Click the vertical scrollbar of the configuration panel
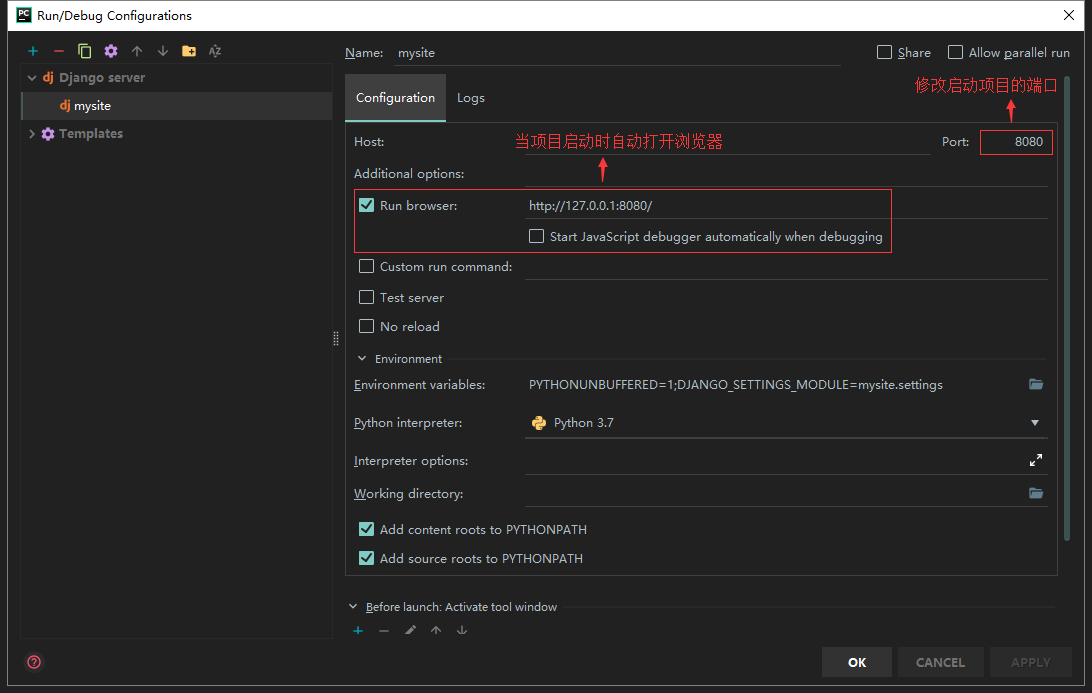 click(1067, 308)
